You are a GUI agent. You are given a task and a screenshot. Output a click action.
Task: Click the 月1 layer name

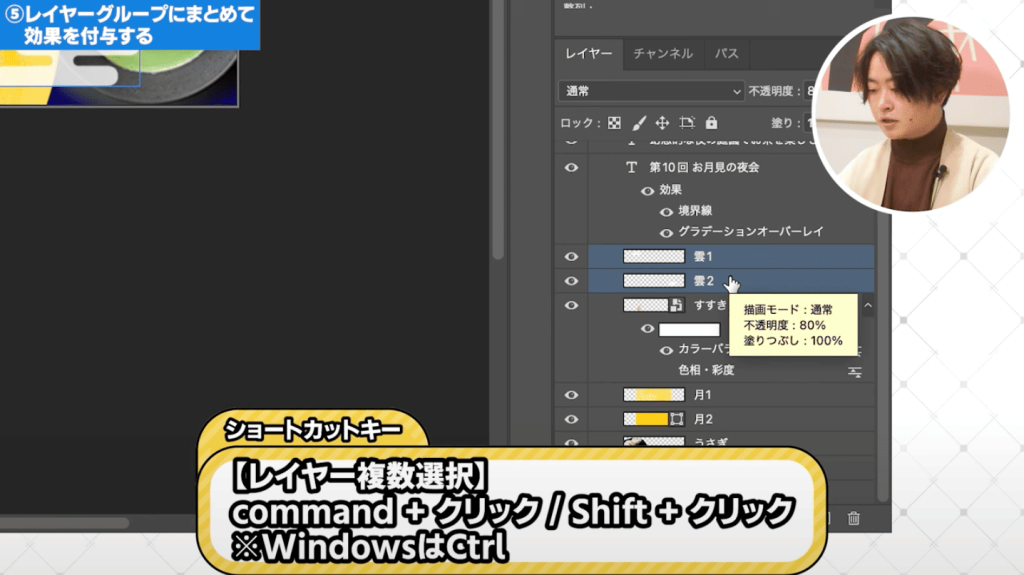702,395
